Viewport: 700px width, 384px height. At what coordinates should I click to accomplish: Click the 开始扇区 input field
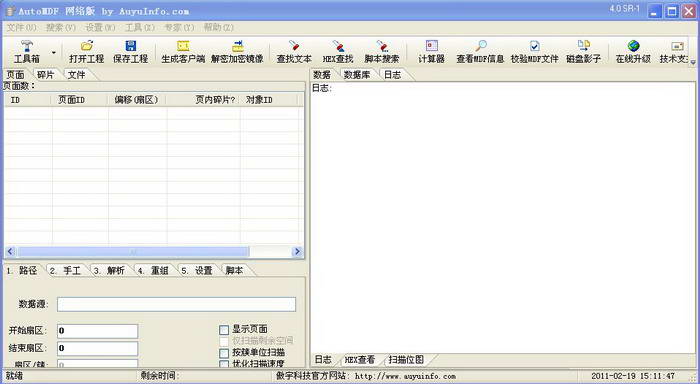pyautogui.click(x=97, y=331)
